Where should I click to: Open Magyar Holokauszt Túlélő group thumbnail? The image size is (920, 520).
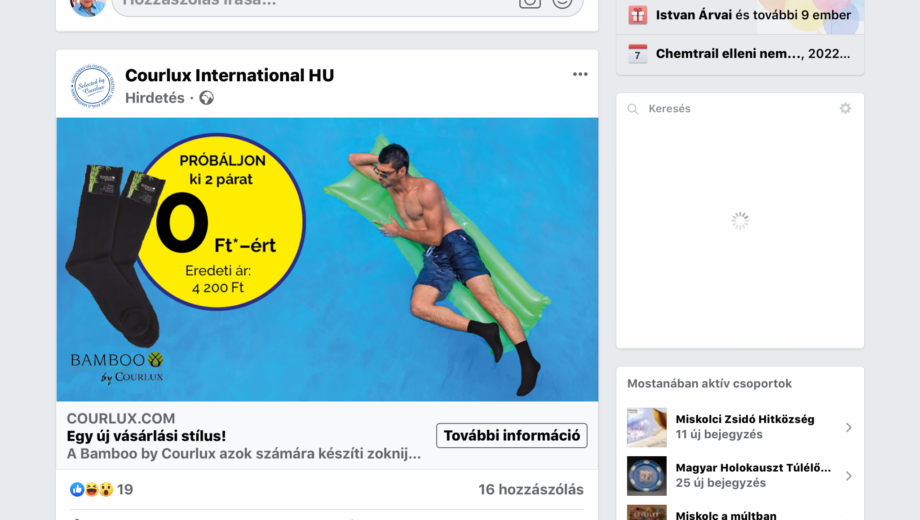tap(647, 476)
